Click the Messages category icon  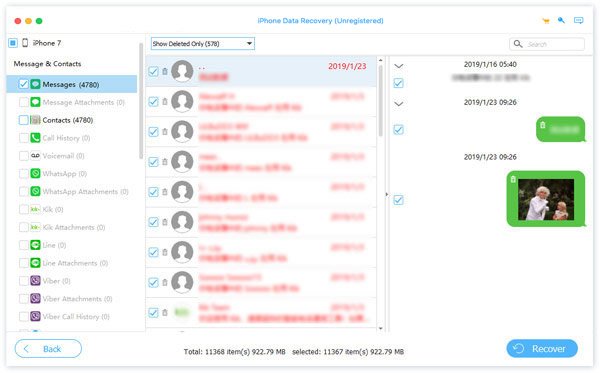[x=36, y=84]
